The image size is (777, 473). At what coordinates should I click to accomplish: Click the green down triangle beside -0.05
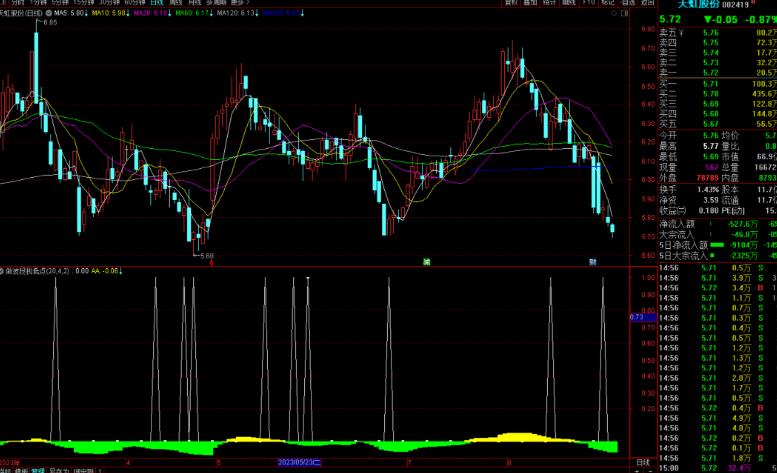click(708, 19)
